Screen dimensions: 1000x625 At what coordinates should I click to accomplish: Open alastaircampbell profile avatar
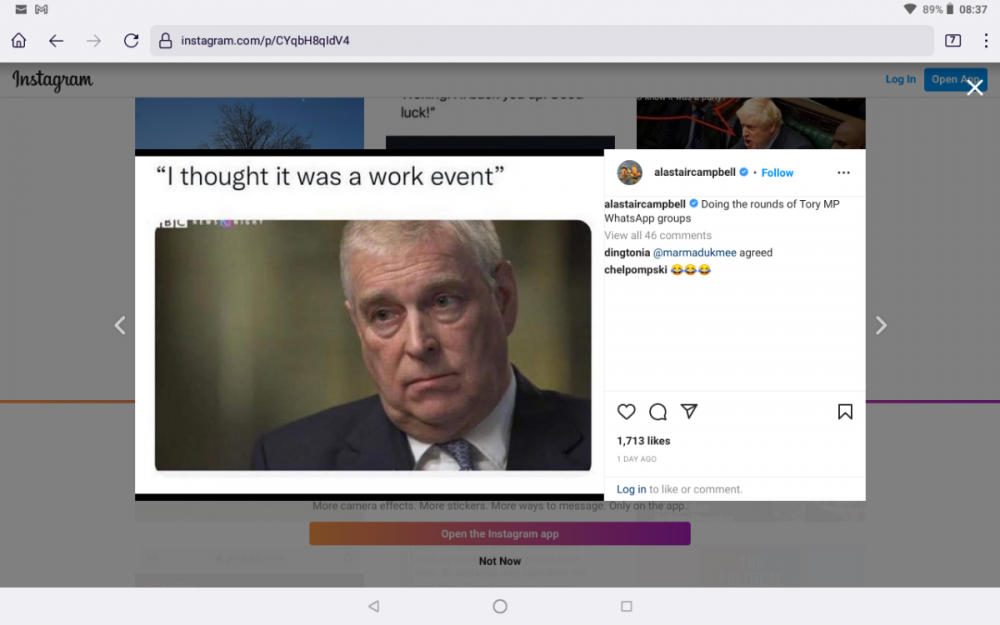click(629, 173)
